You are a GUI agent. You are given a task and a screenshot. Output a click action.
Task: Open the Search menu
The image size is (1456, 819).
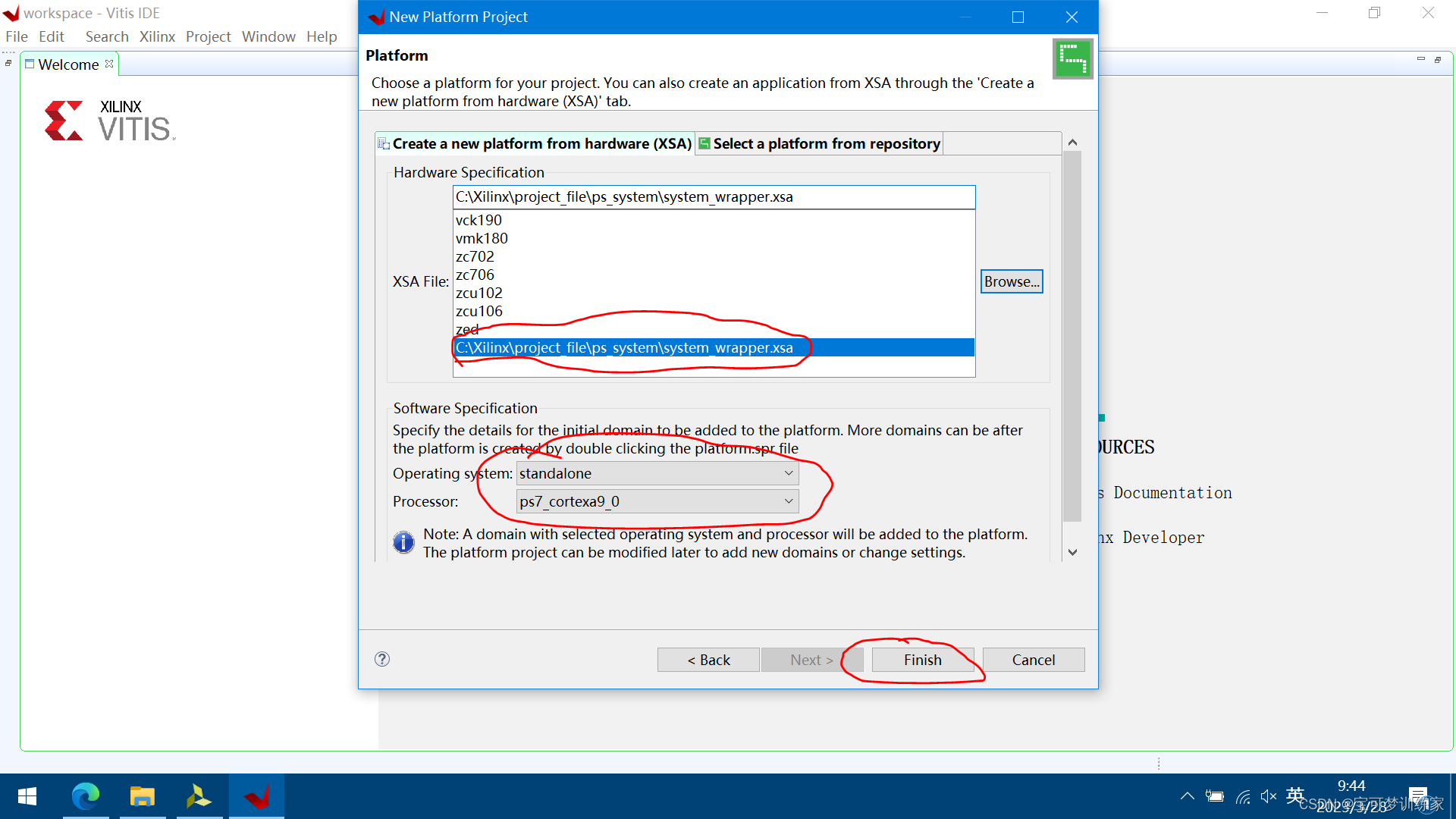[x=107, y=36]
